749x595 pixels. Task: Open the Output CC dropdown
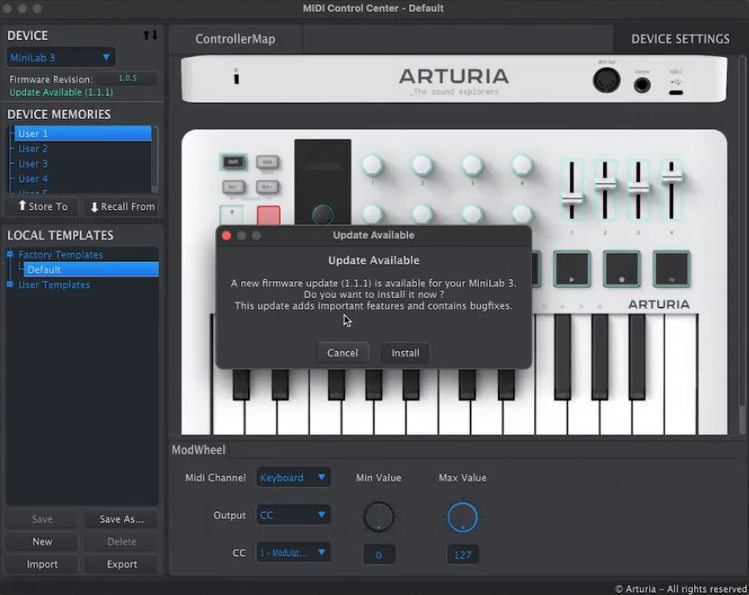(x=292, y=515)
